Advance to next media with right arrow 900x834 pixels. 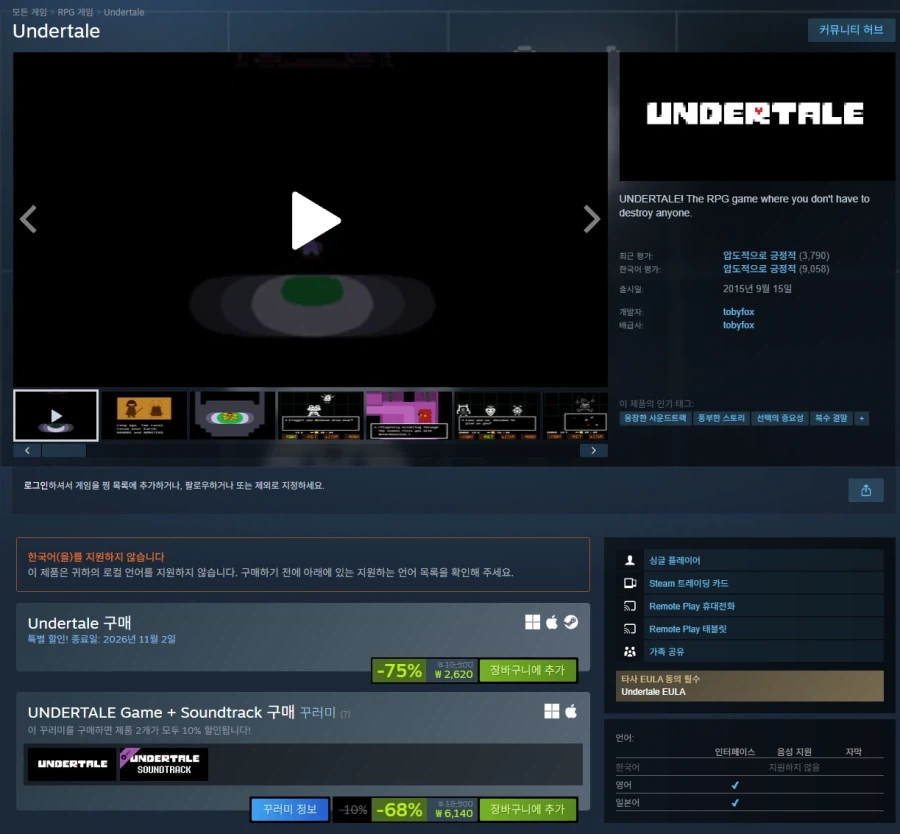(592, 219)
